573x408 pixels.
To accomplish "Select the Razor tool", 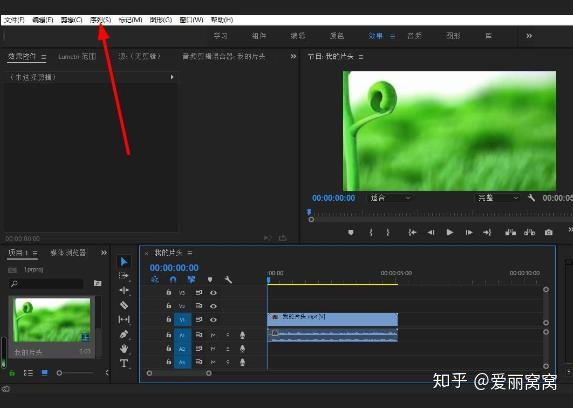I will tap(124, 305).
